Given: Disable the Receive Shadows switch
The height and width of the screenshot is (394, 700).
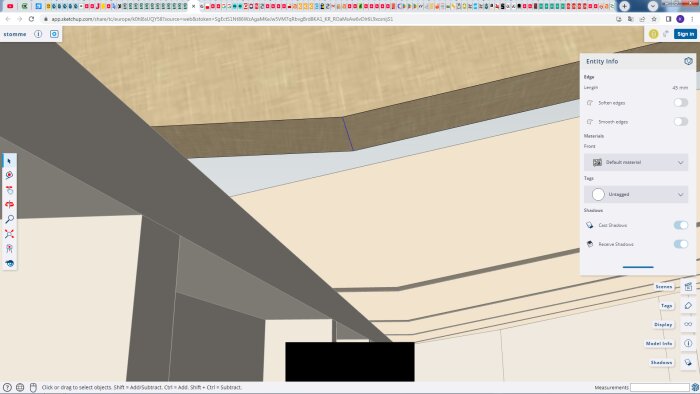Looking at the screenshot, I should tap(680, 244).
